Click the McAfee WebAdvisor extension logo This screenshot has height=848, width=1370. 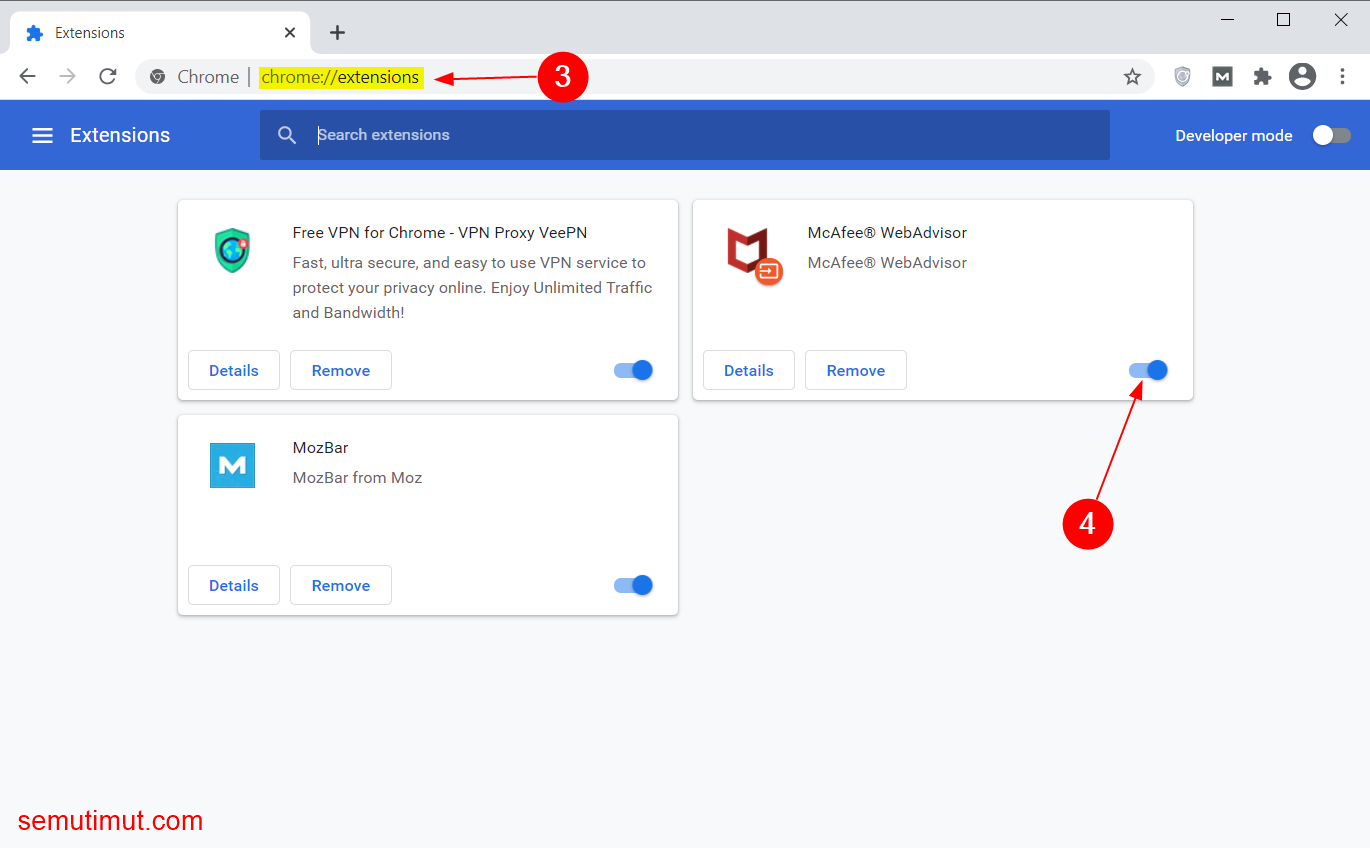tap(753, 255)
